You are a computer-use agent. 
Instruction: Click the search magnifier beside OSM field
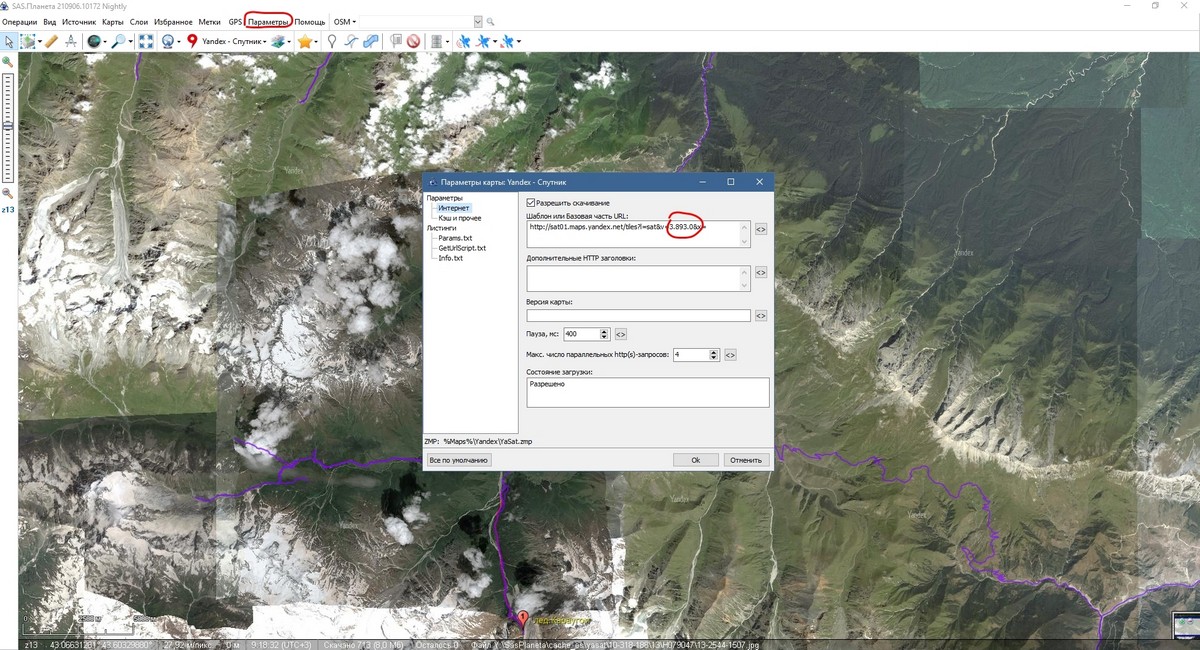(491, 22)
